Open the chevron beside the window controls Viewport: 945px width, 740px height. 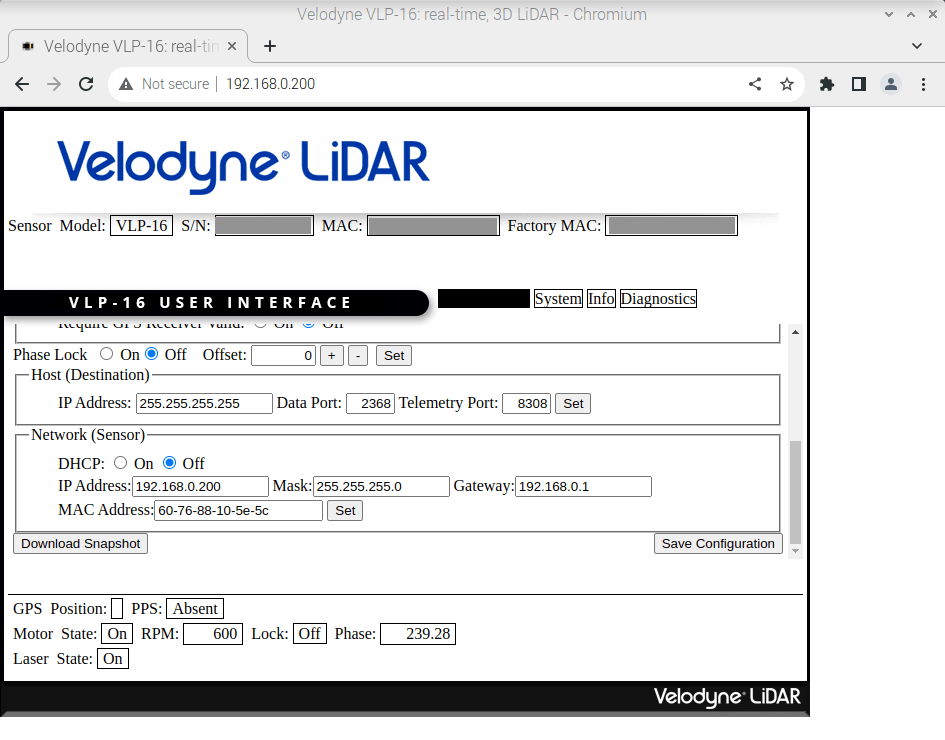888,14
